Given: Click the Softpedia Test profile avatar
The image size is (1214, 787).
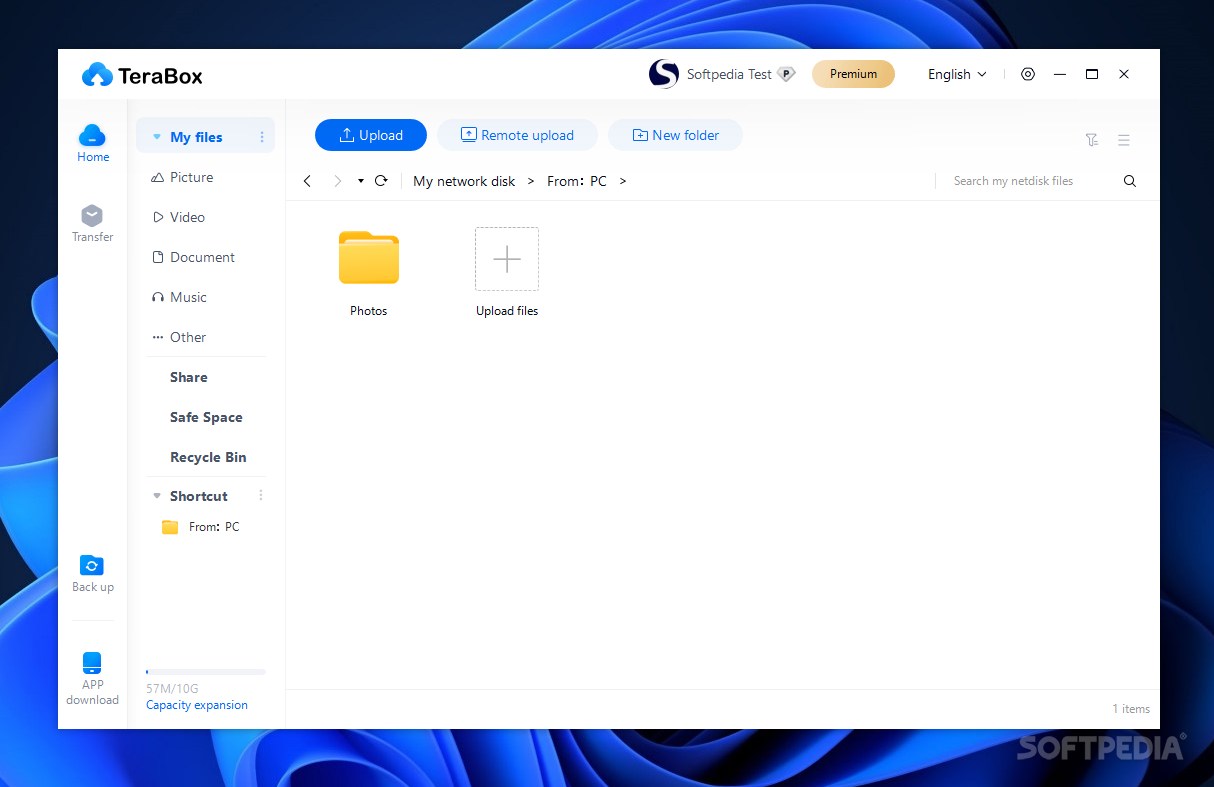Looking at the screenshot, I should point(664,74).
